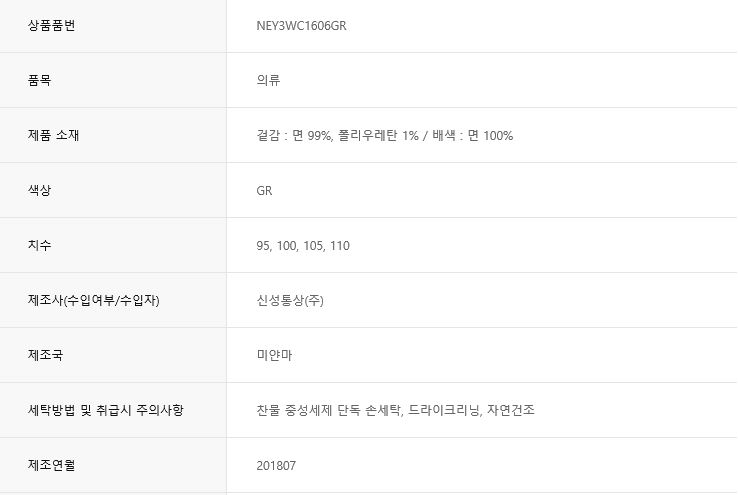Click the manufacturer name 신성통상(주)
Screen dimensions: 738x495
tap(290, 300)
